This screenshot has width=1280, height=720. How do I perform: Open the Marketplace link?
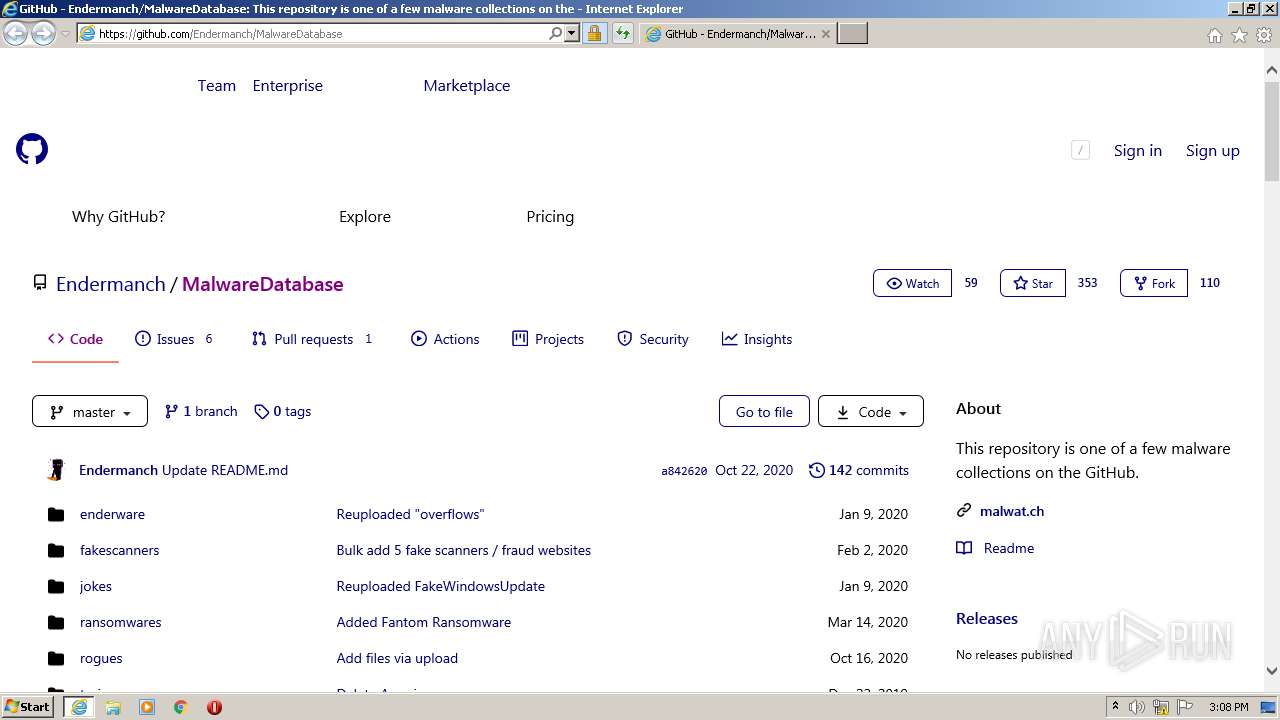467,85
